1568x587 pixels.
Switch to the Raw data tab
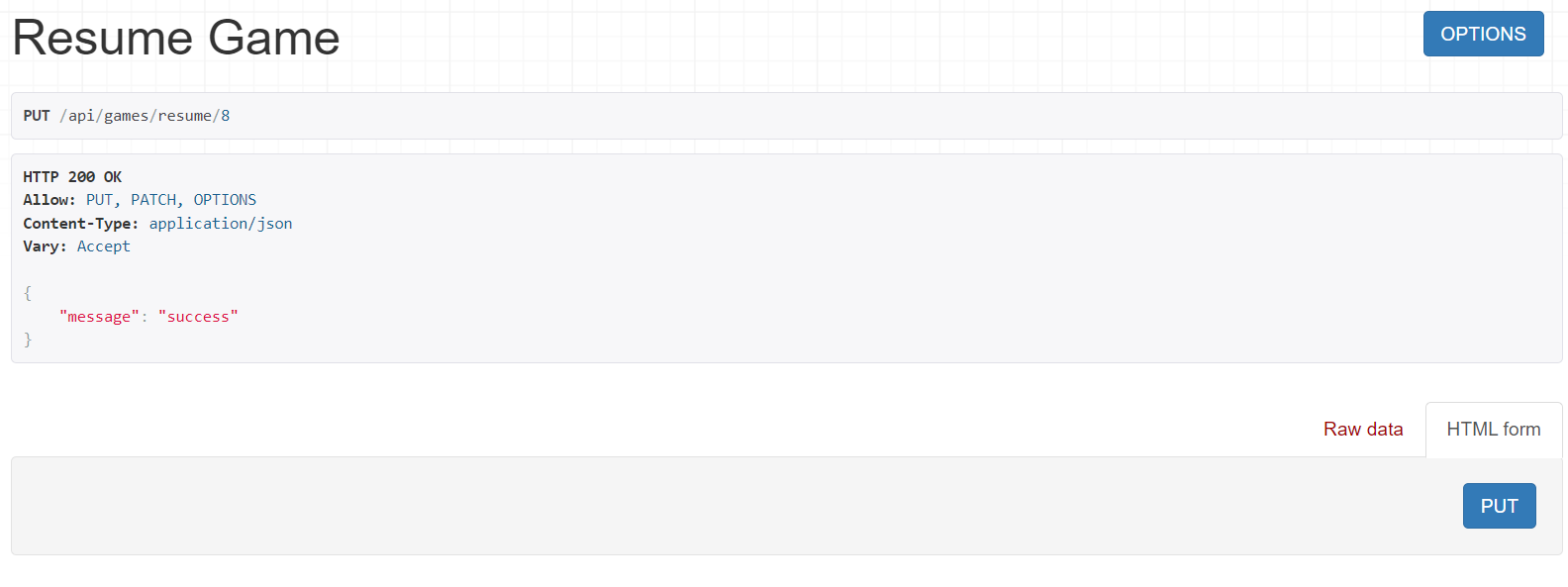[1362, 429]
